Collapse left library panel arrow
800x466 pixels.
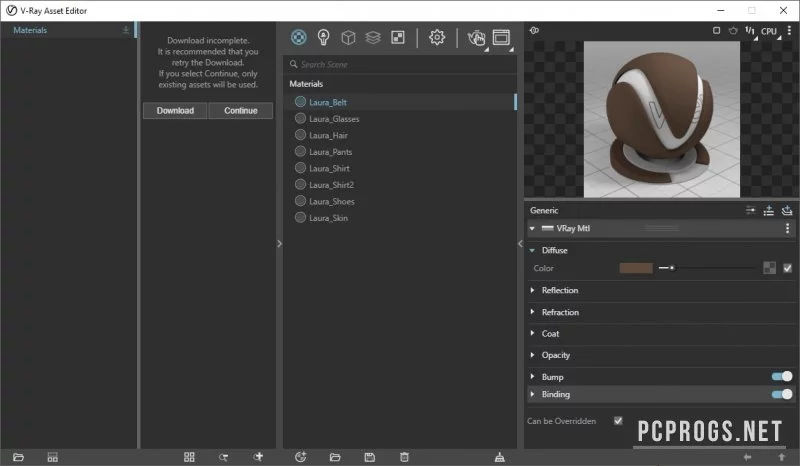pos(280,243)
